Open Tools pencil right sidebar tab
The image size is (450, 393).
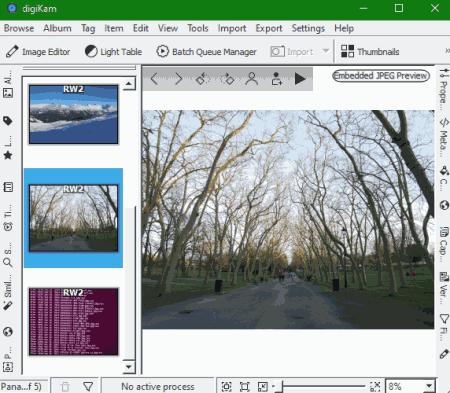click(444, 354)
